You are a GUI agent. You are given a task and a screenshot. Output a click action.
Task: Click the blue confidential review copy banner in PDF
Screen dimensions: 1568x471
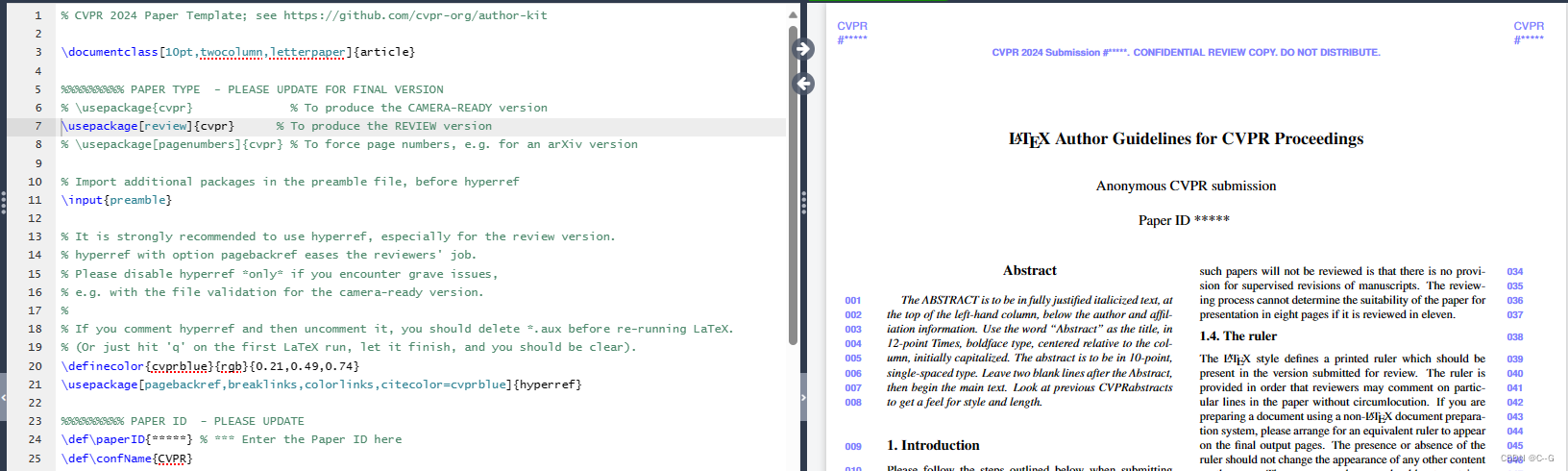tap(1186, 53)
